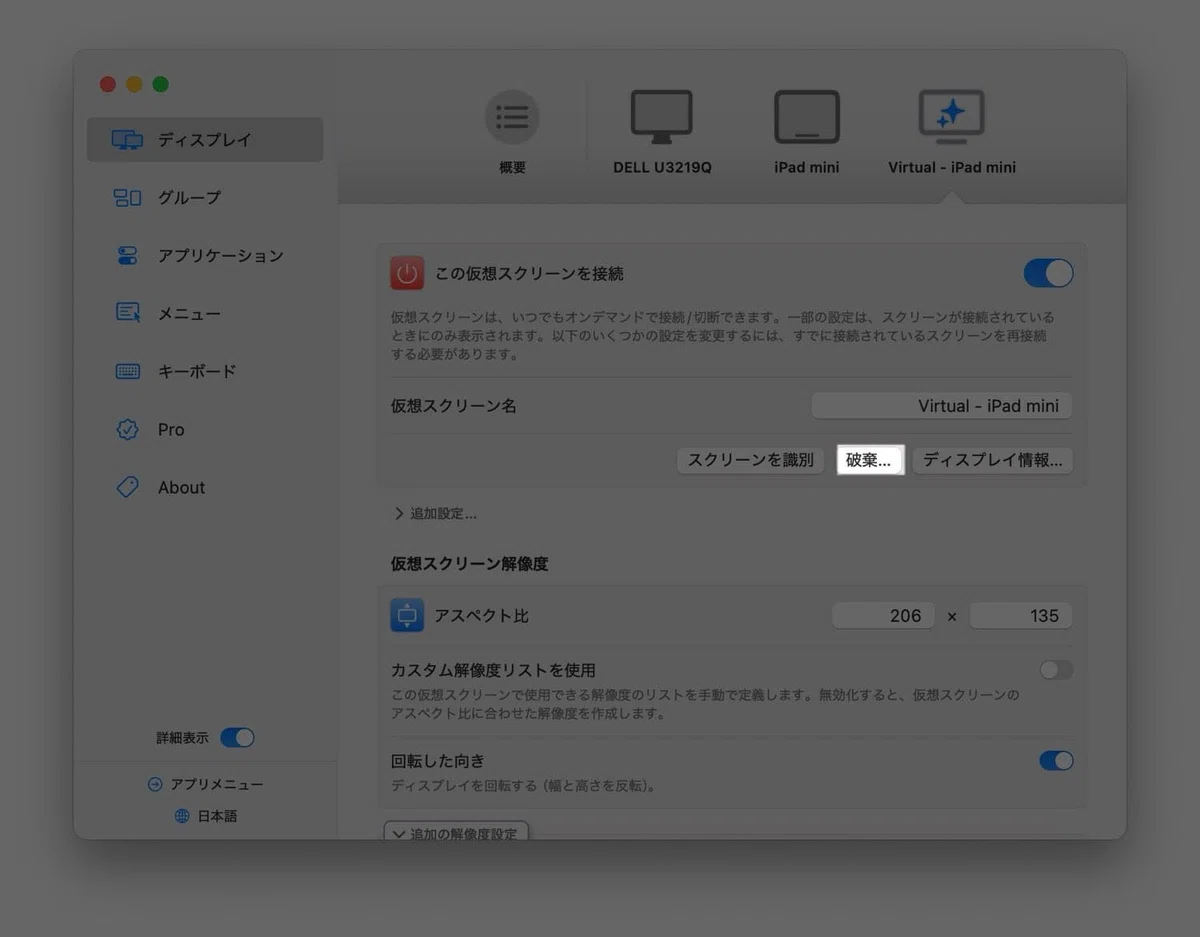Click the blue アスペクト比 icon
The width and height of the screenshot is (1200, 937).
tap(407, 615)
